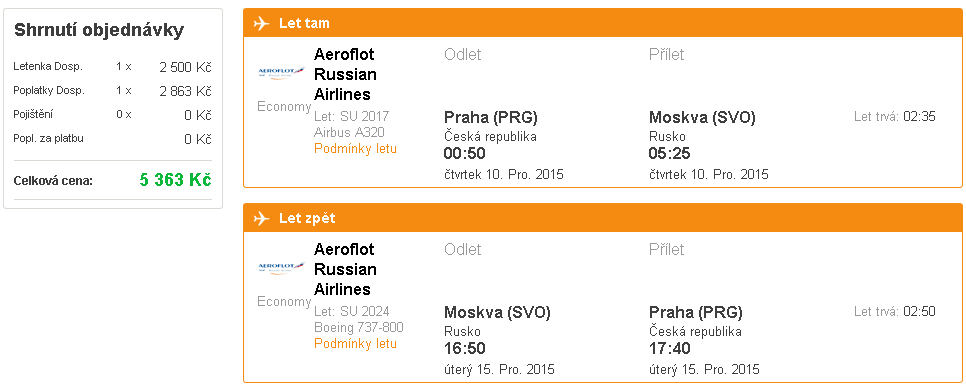Image resolution: width=966 pixels, height=388 pixels.
Task: Click the airplane icon in Let zpět header
Action: [262, 219]
